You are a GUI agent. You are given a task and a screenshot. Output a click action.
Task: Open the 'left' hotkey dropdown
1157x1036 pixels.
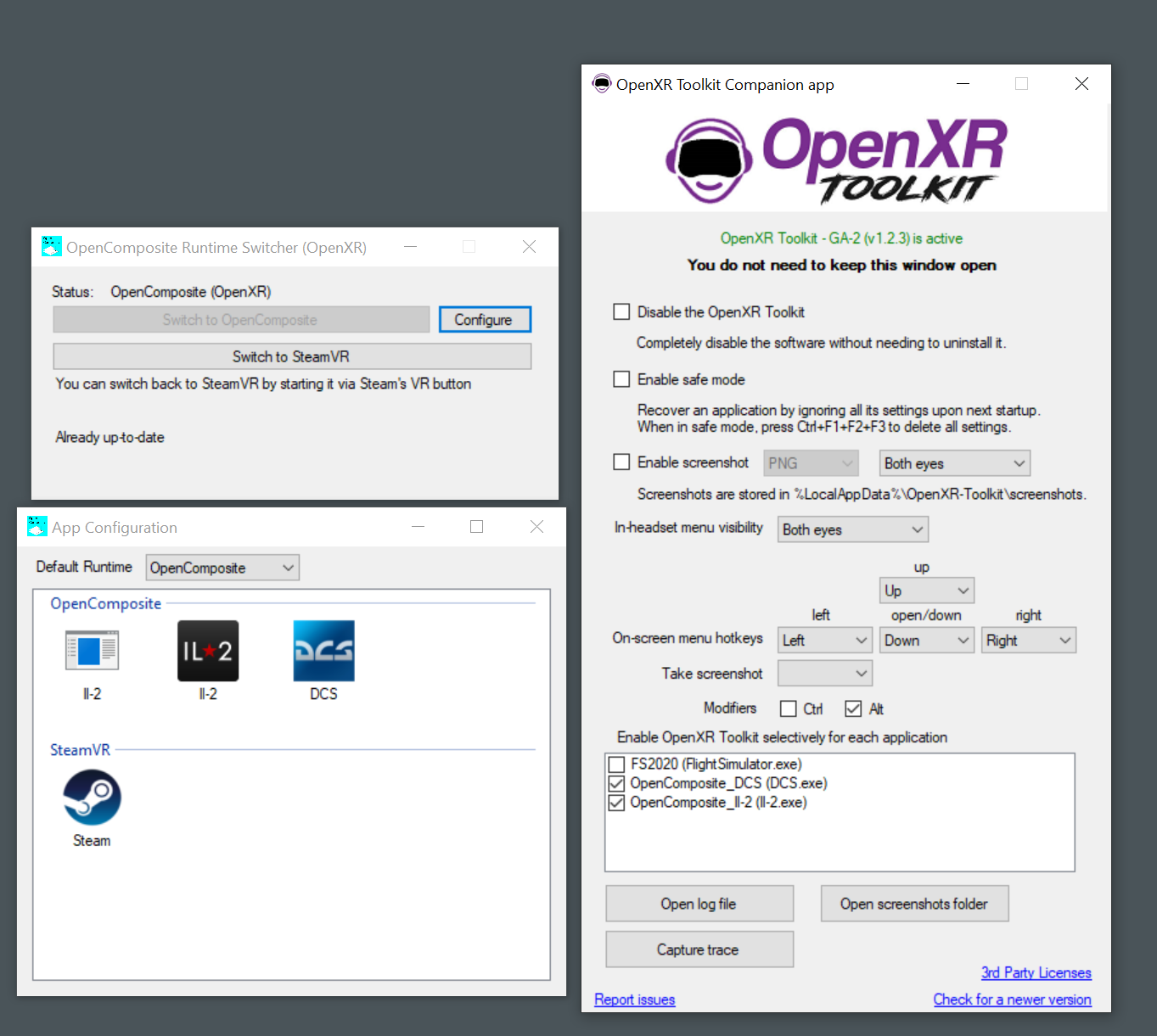825,641
